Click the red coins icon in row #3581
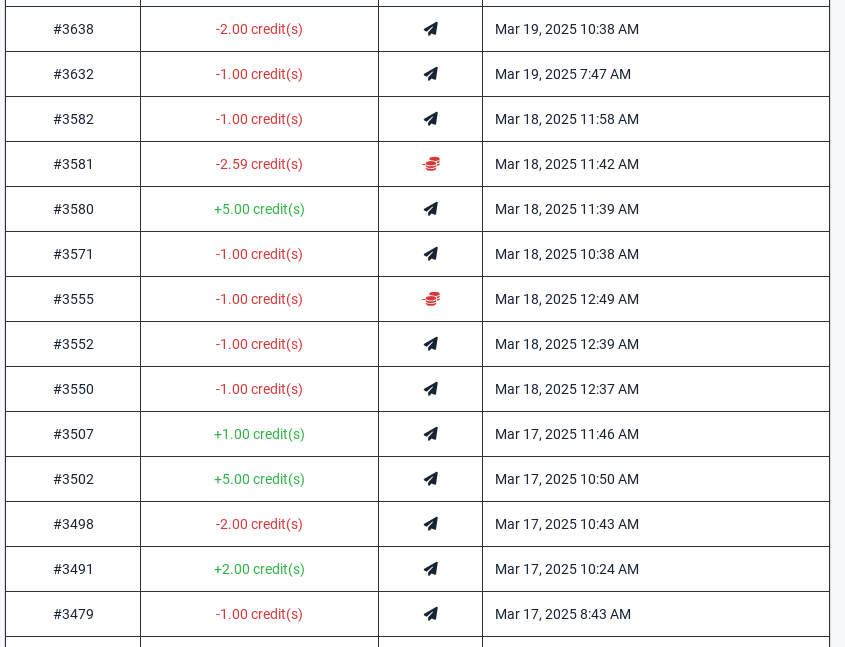 (x=431, y=164)
